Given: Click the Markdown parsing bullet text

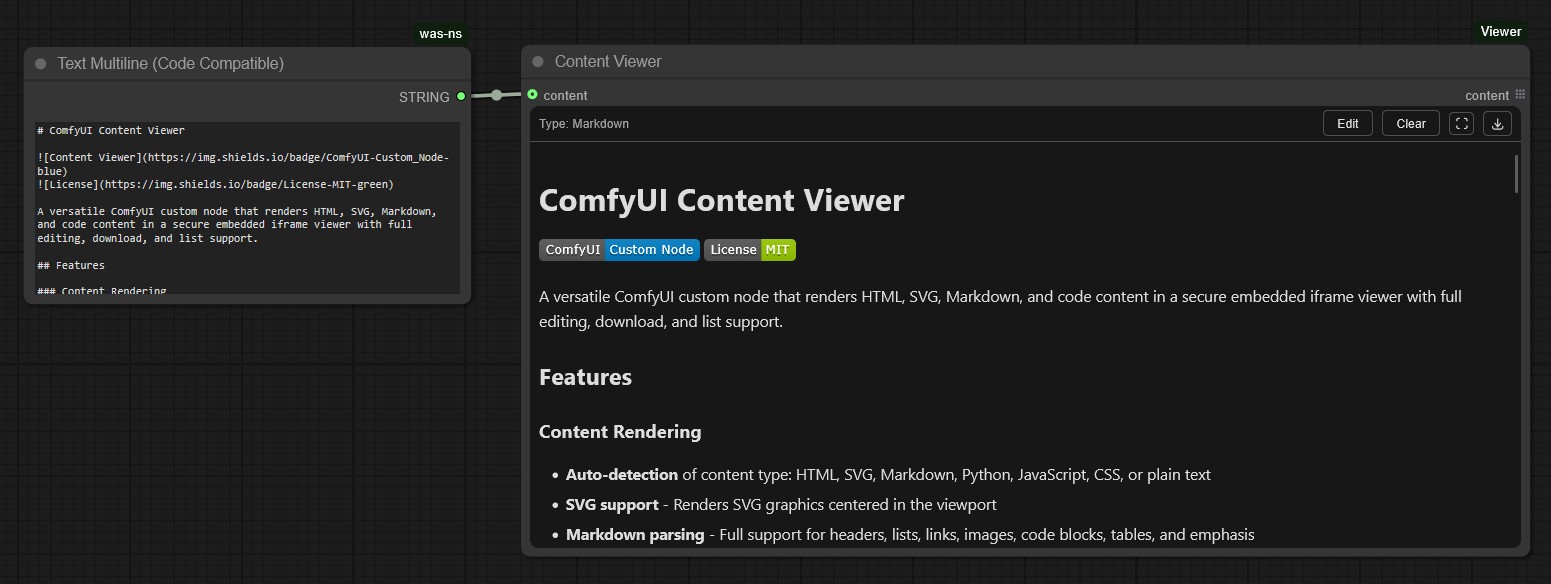Looking at the screenshot, I should [x=910, y=535].
